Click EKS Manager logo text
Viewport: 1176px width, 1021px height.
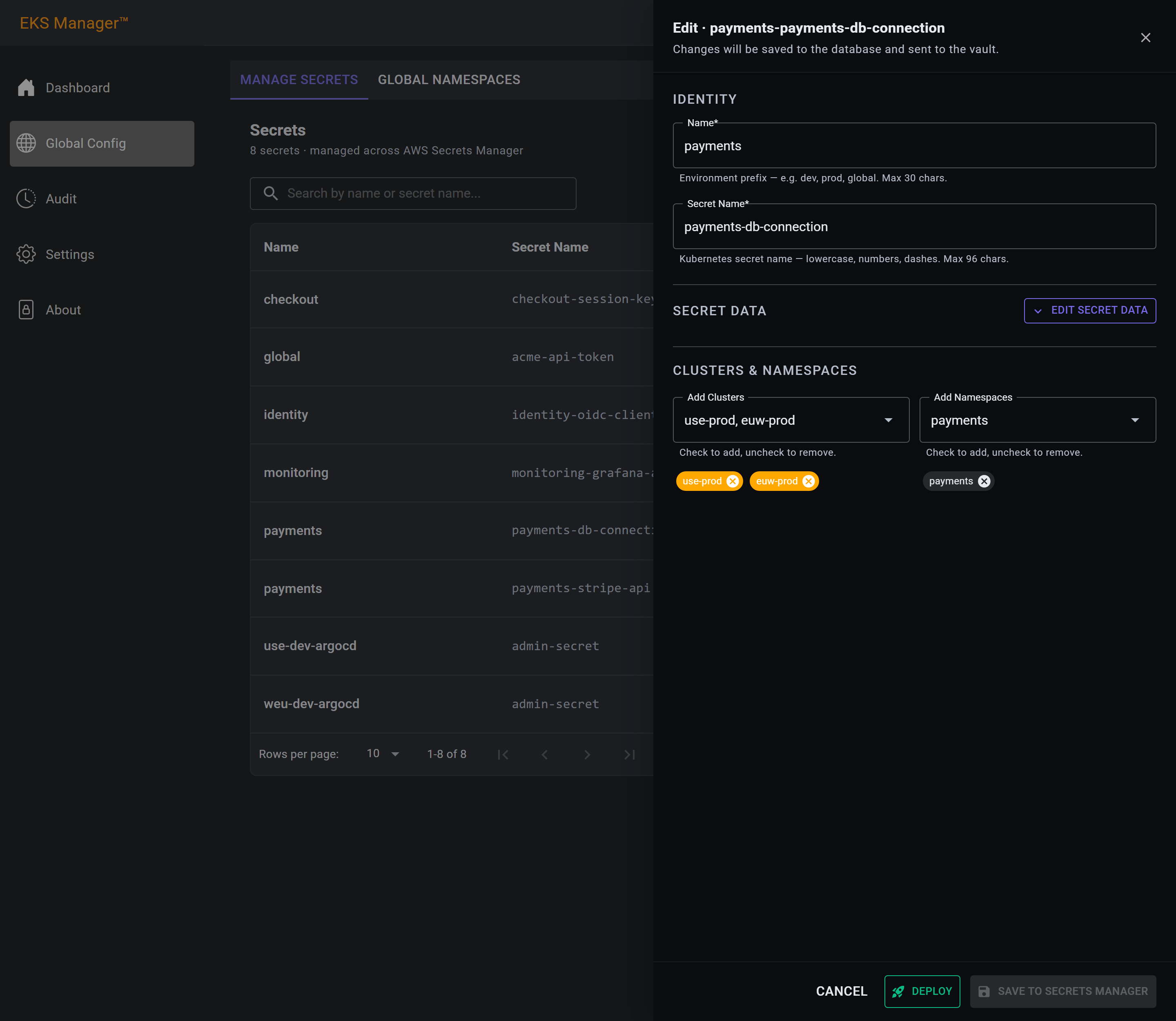(x=74, y=23)
